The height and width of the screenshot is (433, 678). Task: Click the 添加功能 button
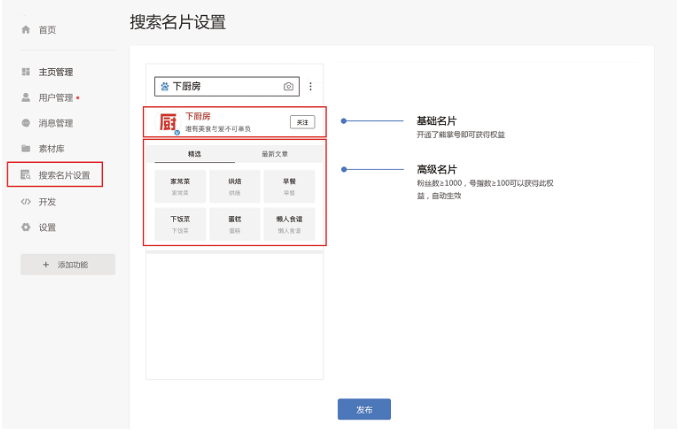click(x=68, y=264)
